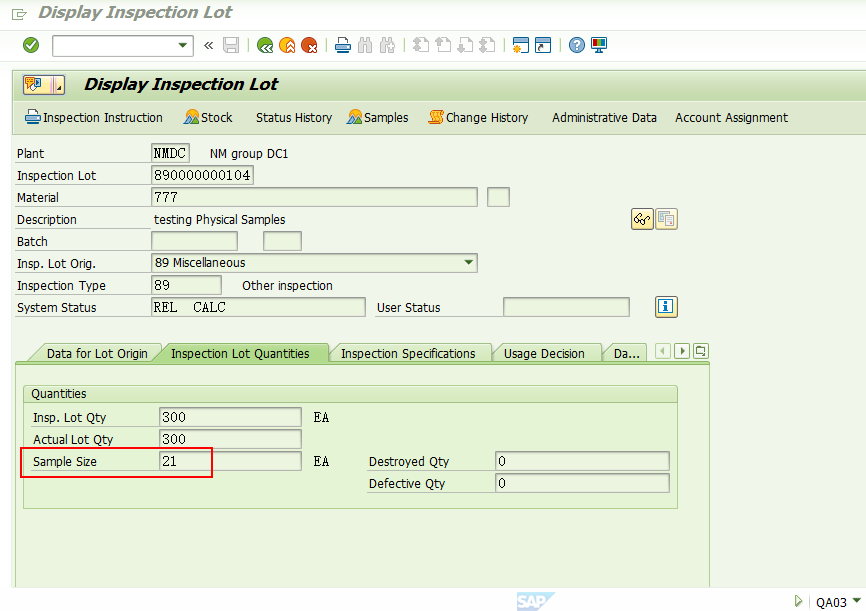This screenshot has width=866, height=611.
Task: Open the command field dropdown arrow
Action: pos(182,45)
